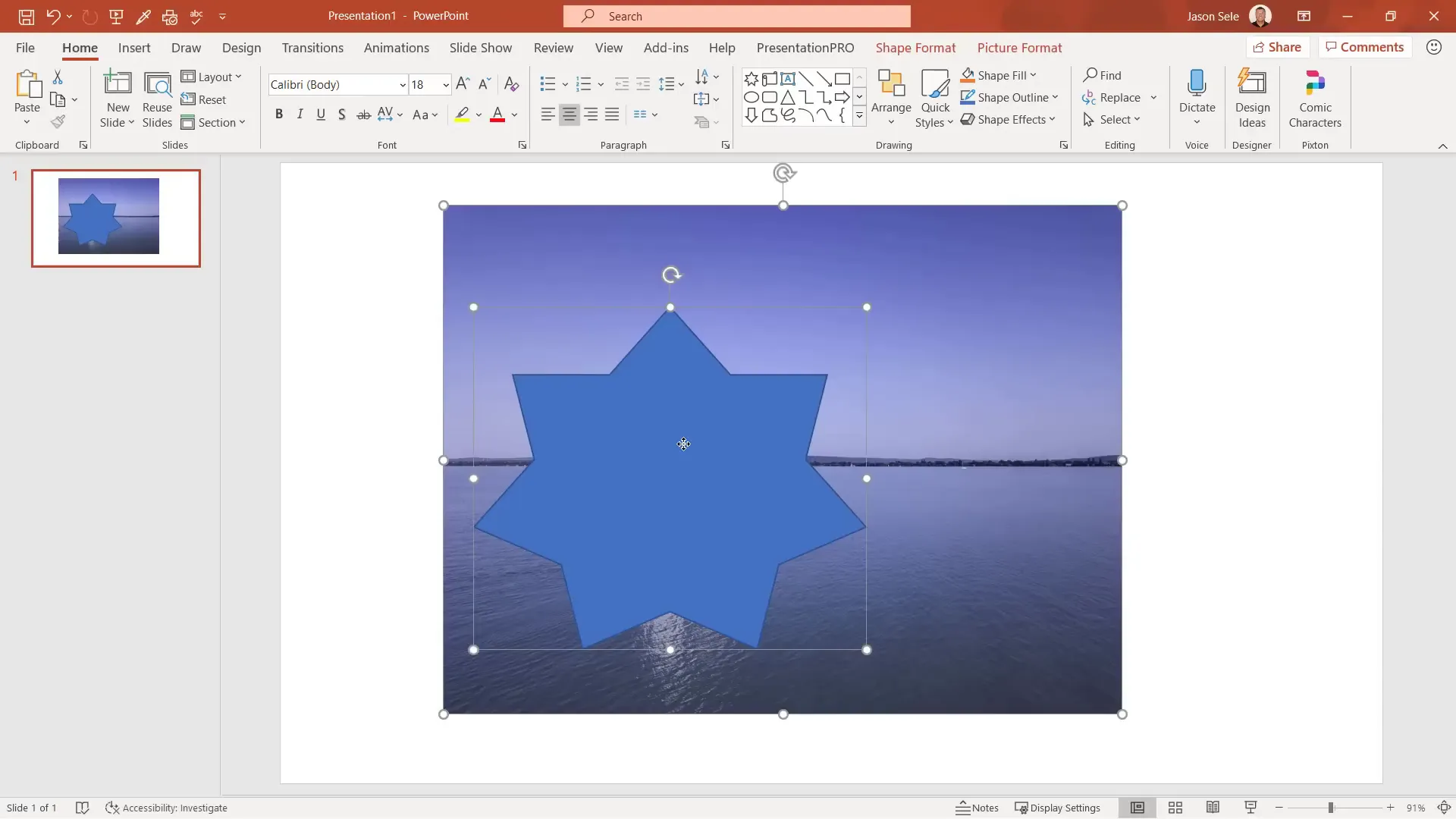Image resolution: width=1456 pixels, height=819 pixels.
Task: Open the font name dropdown
Action: coord(403,84)
